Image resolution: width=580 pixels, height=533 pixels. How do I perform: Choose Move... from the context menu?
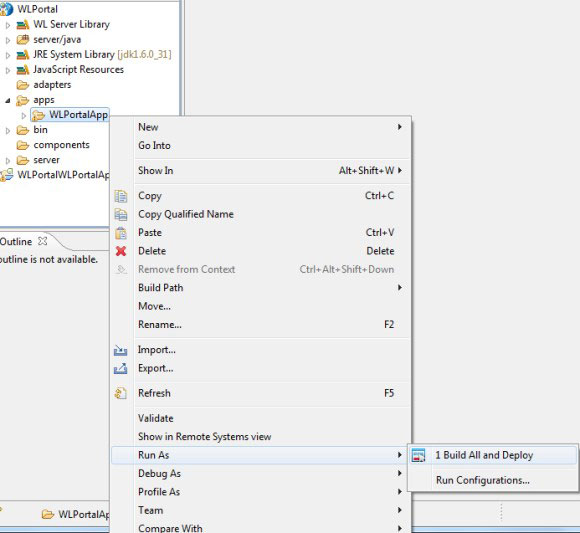pos(261,306)
